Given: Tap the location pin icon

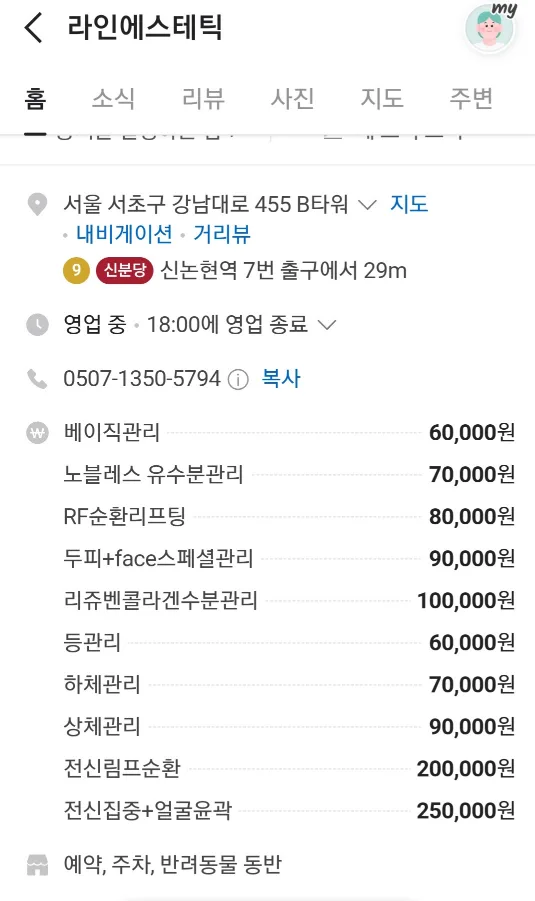Looking at the screenshot, I should pyautogui.click(x=37, y=205).
